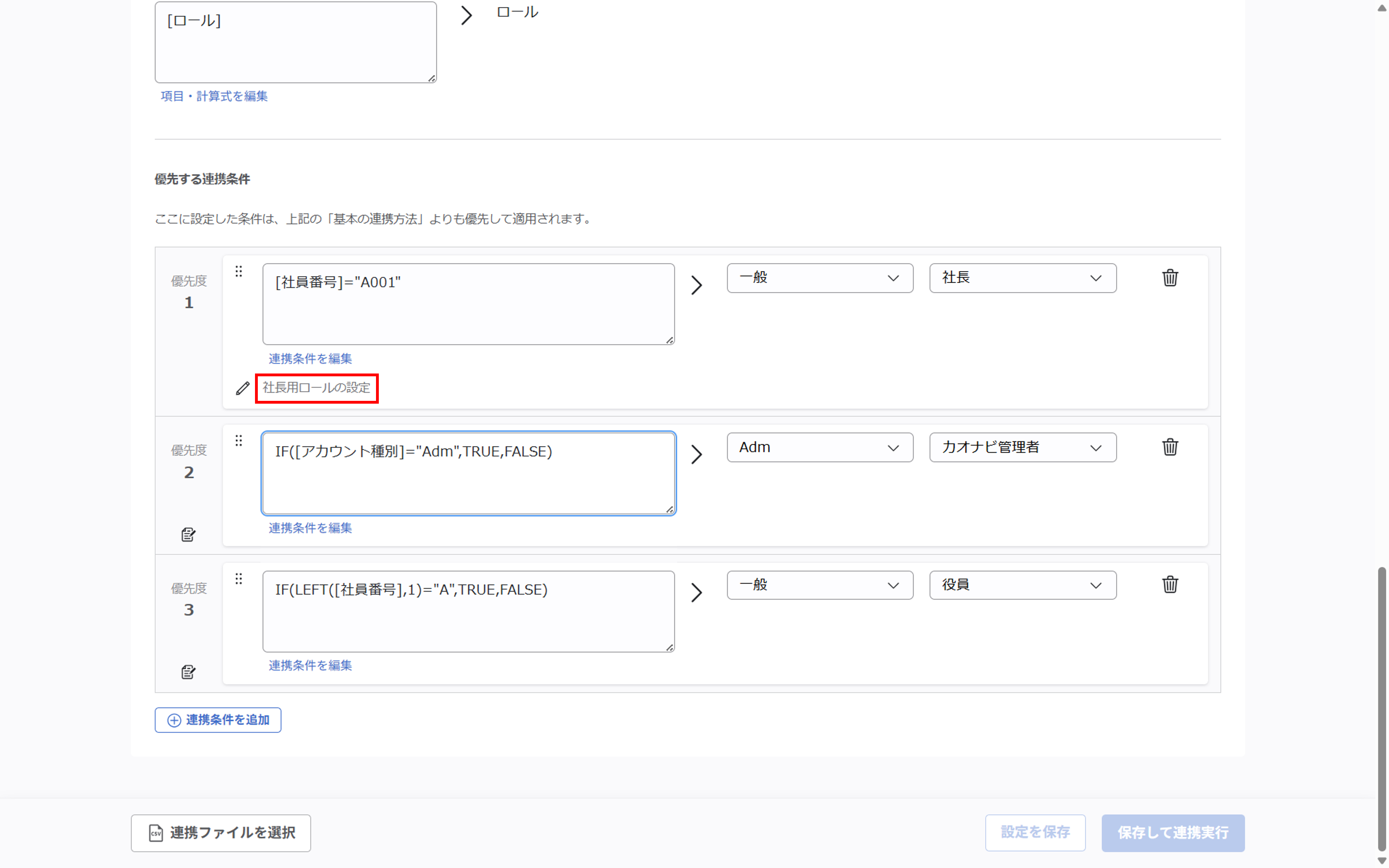Image resolution: width=1389 pixels, height=868 pixels.
Task: Open the 社長 role dropdown
Action: [x=1023, y=278]
